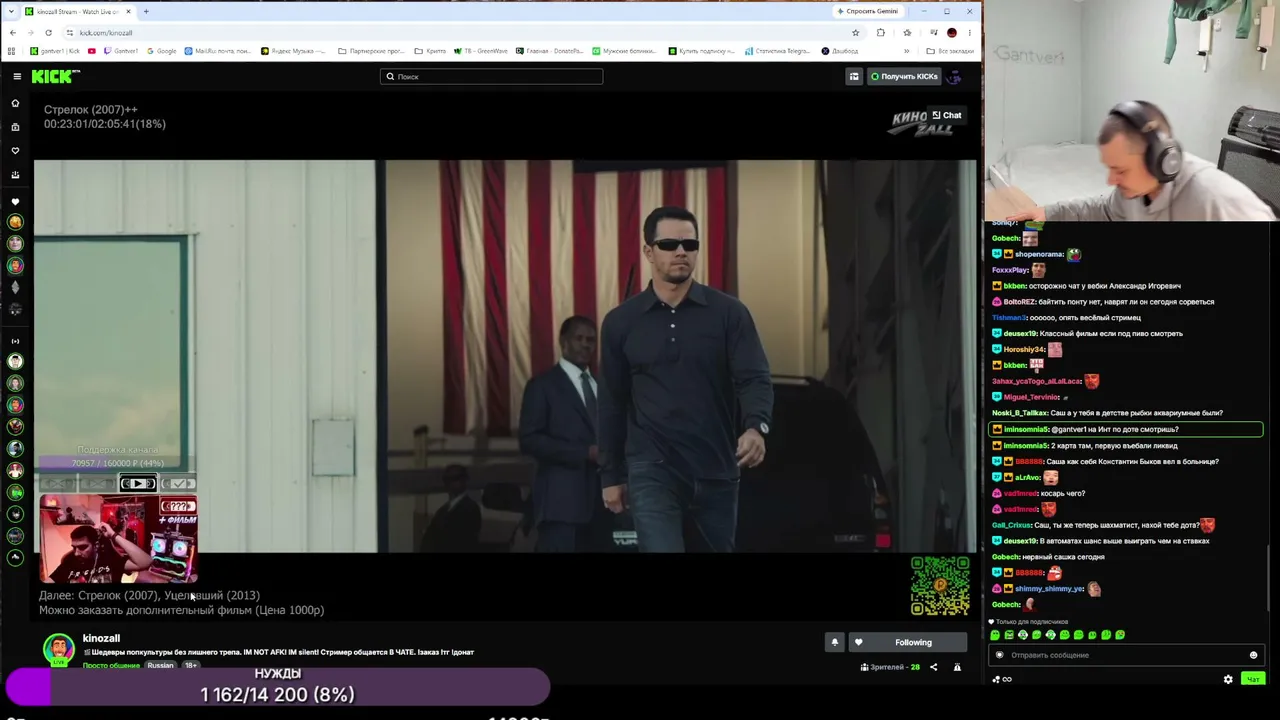Open the apps grid icon in bookmarks bar
The image size is (1280, 720).
[x=12, y=51]
